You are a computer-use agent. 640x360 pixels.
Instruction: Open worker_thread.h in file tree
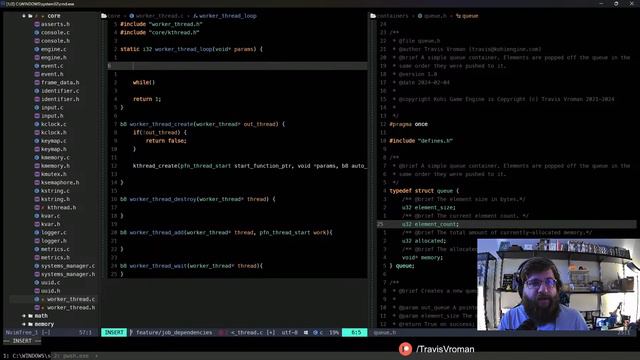point(71,307)
